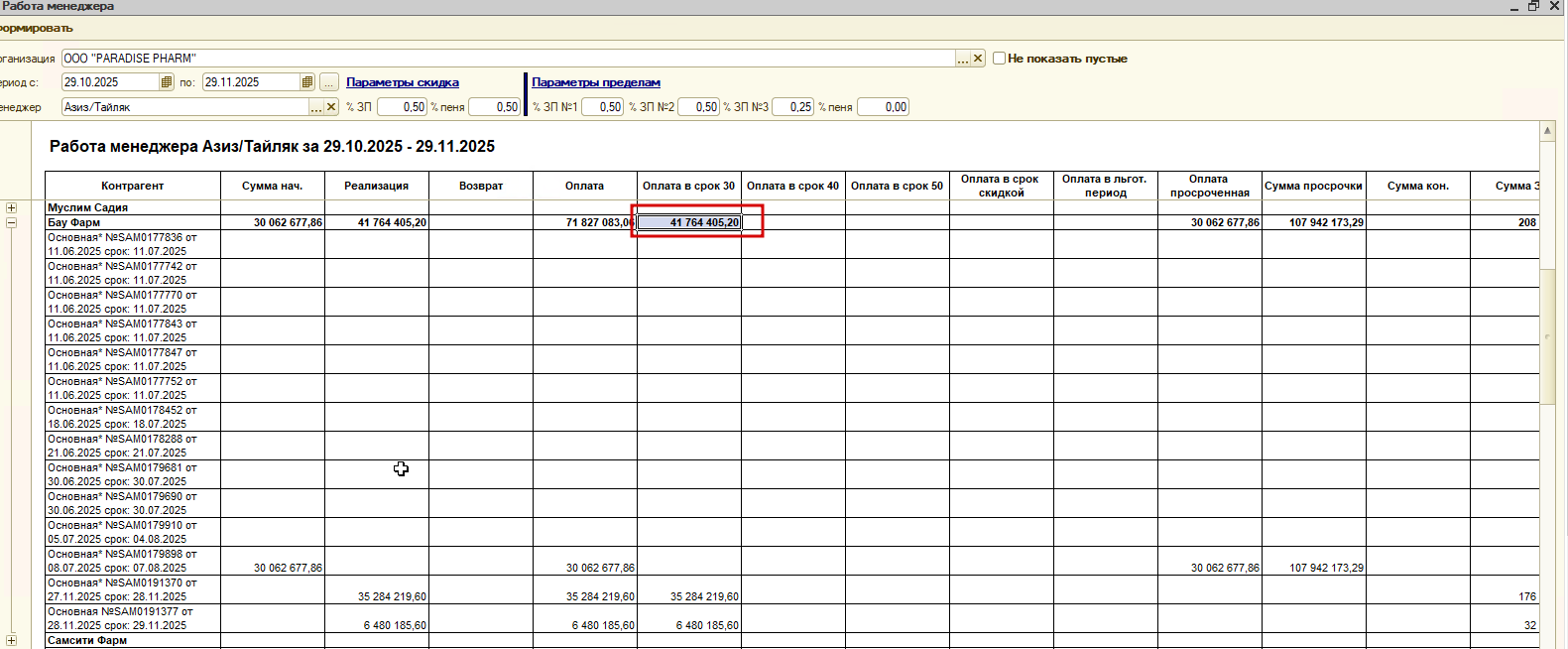The width and height of the screenshot is (1568, 649).
Task: Click the Оплата column header
Action: pyautogui.click(x=585, y=187)
